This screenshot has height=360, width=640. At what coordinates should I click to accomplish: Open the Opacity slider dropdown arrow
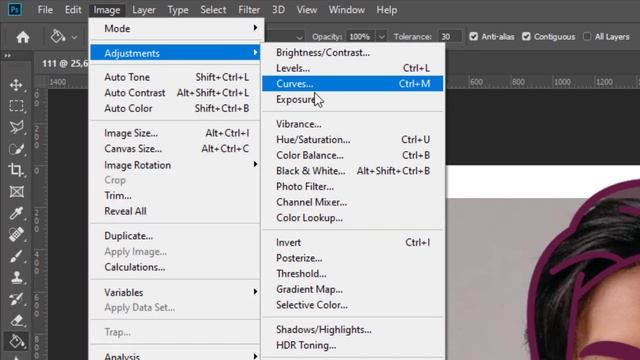tap(381, 37)
